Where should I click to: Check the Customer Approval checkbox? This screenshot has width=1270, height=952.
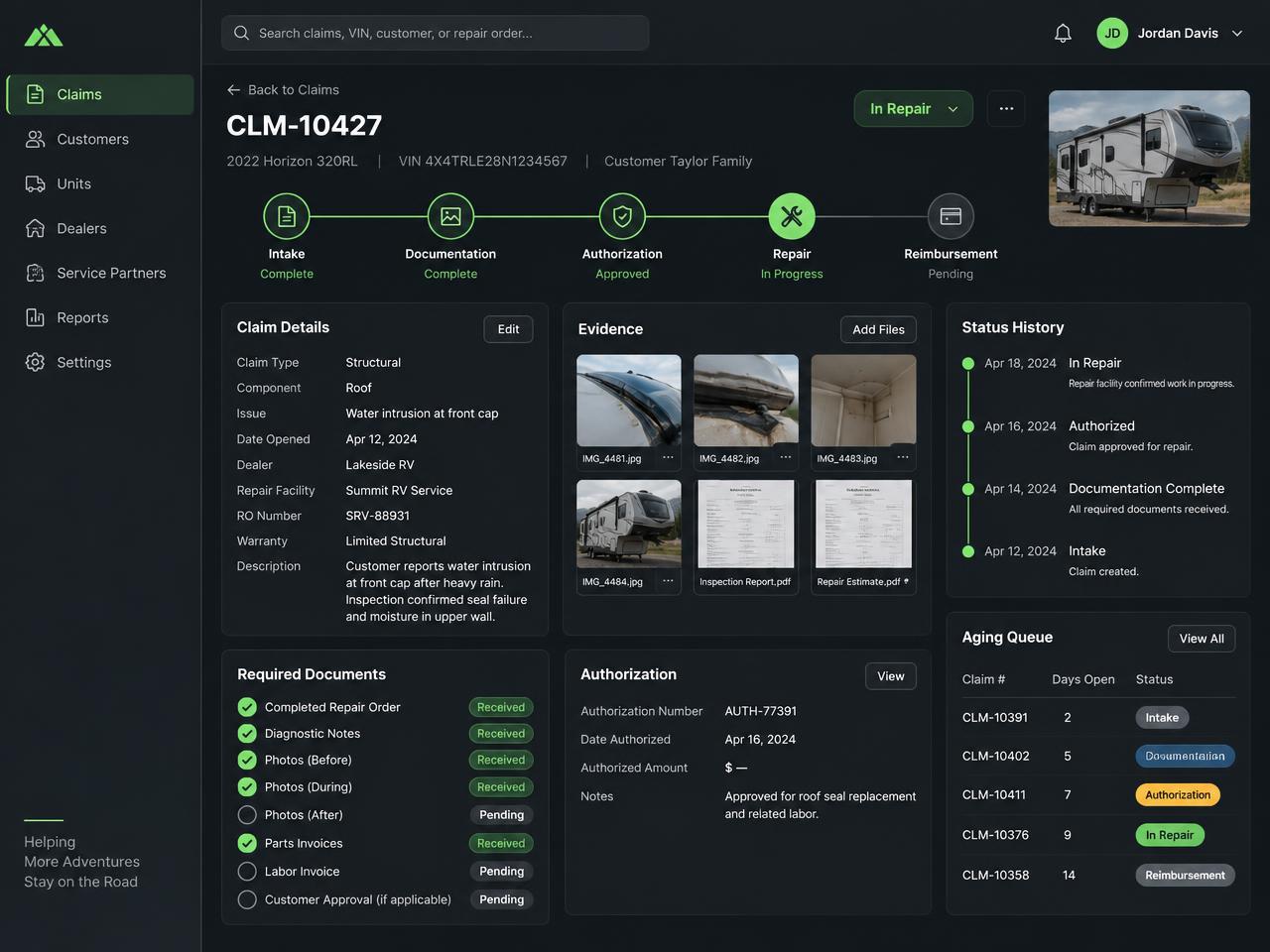click(x=247, y=899)
